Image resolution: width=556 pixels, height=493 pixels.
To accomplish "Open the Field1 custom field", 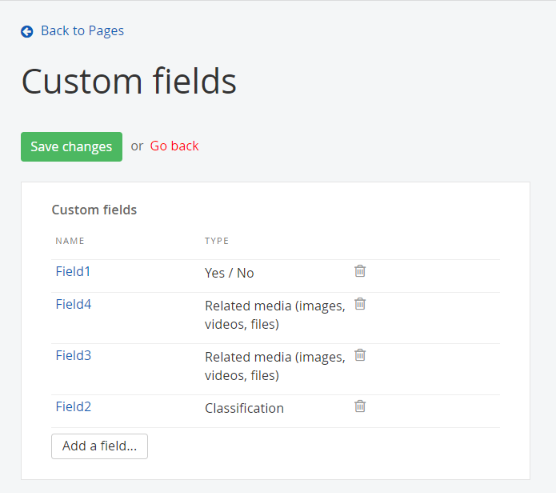I will [x=73, y=272].
